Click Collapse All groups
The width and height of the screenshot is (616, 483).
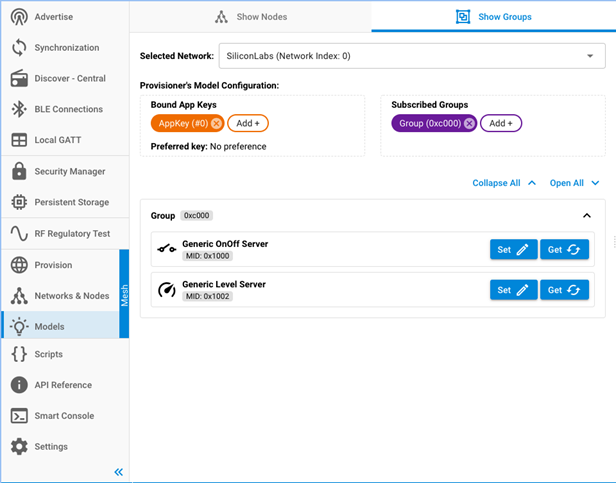point(504,183)
